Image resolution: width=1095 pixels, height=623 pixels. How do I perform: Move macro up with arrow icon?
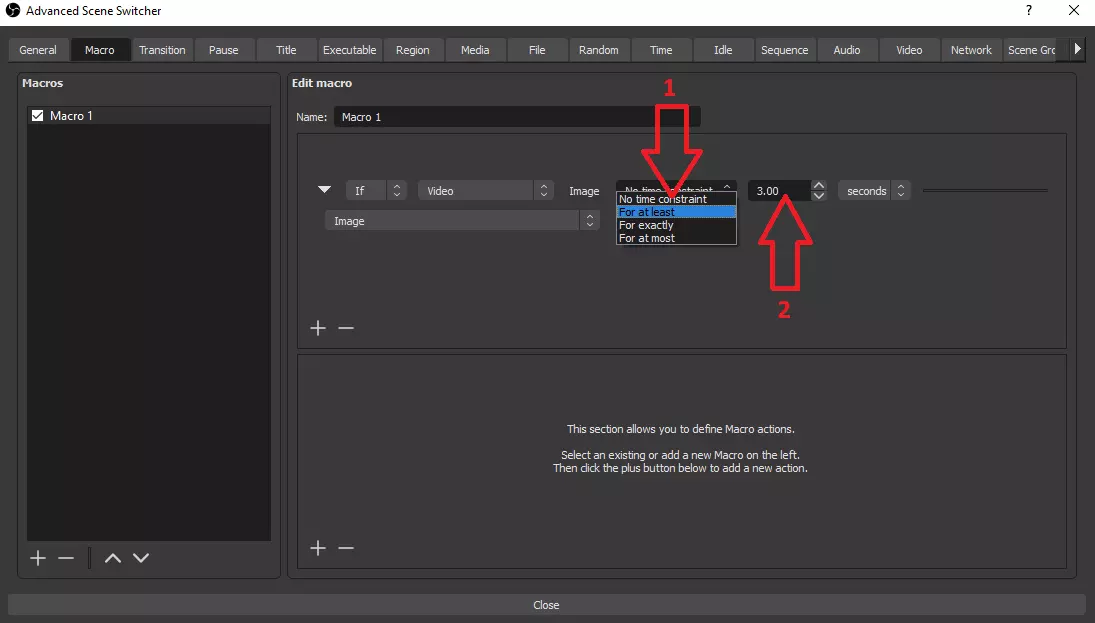pos(113,558)
